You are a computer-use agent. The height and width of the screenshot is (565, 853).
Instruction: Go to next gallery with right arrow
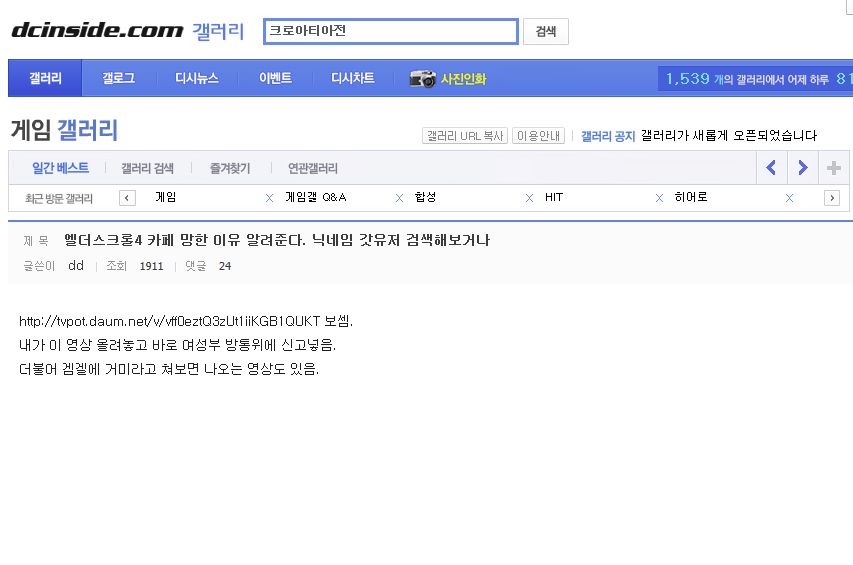tap(802, 167)
